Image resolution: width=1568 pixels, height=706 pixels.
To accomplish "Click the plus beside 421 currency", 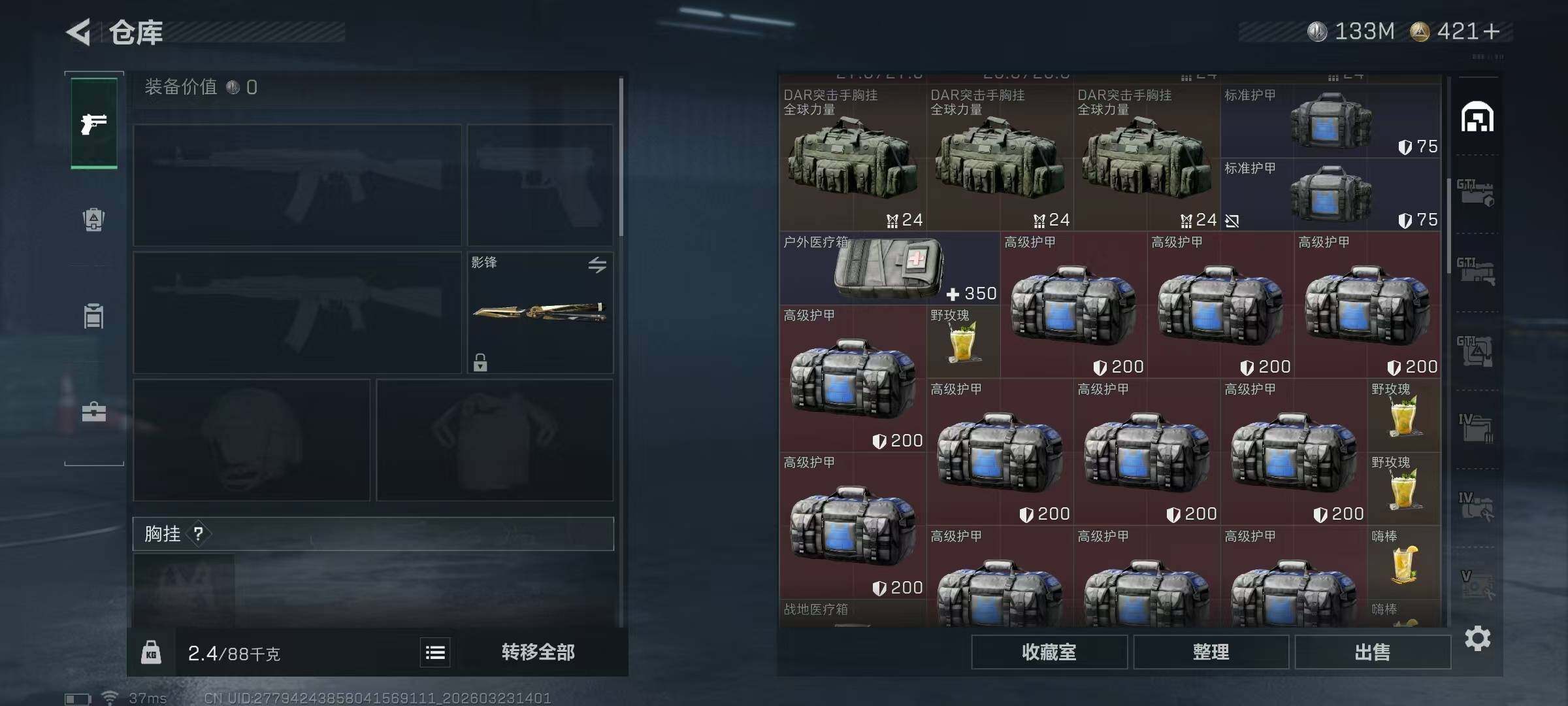I will point(1492,31).
